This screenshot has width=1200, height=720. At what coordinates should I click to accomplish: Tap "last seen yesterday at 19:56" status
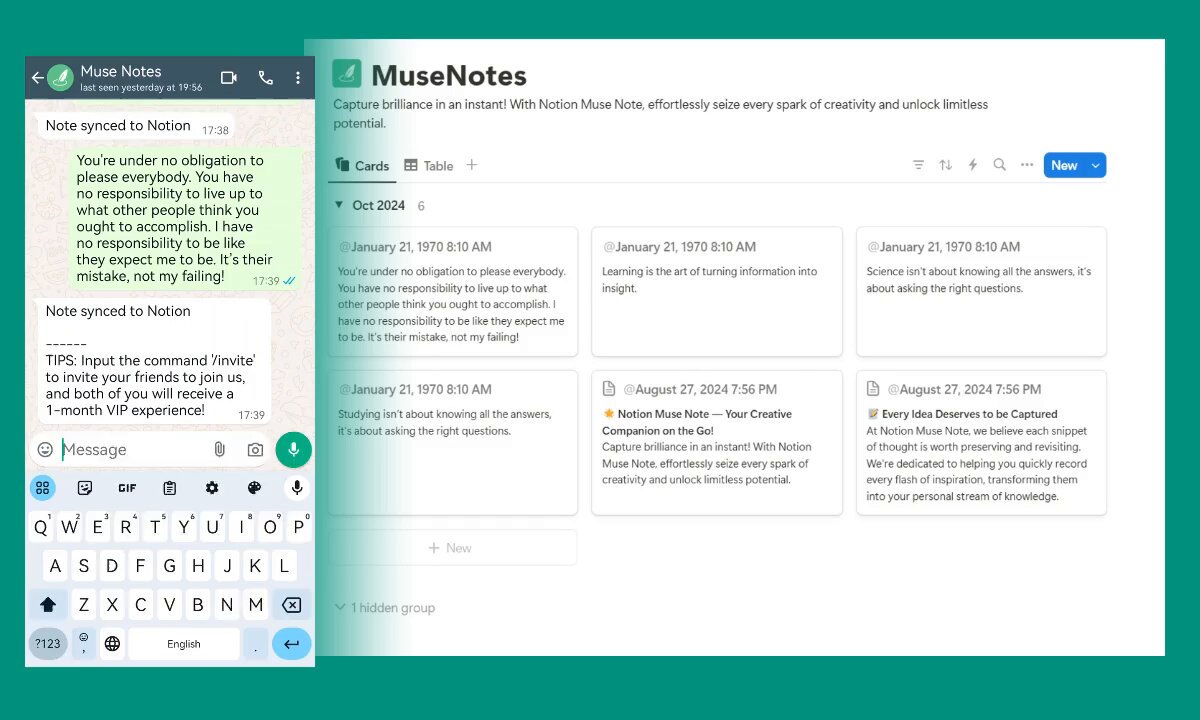141,88
